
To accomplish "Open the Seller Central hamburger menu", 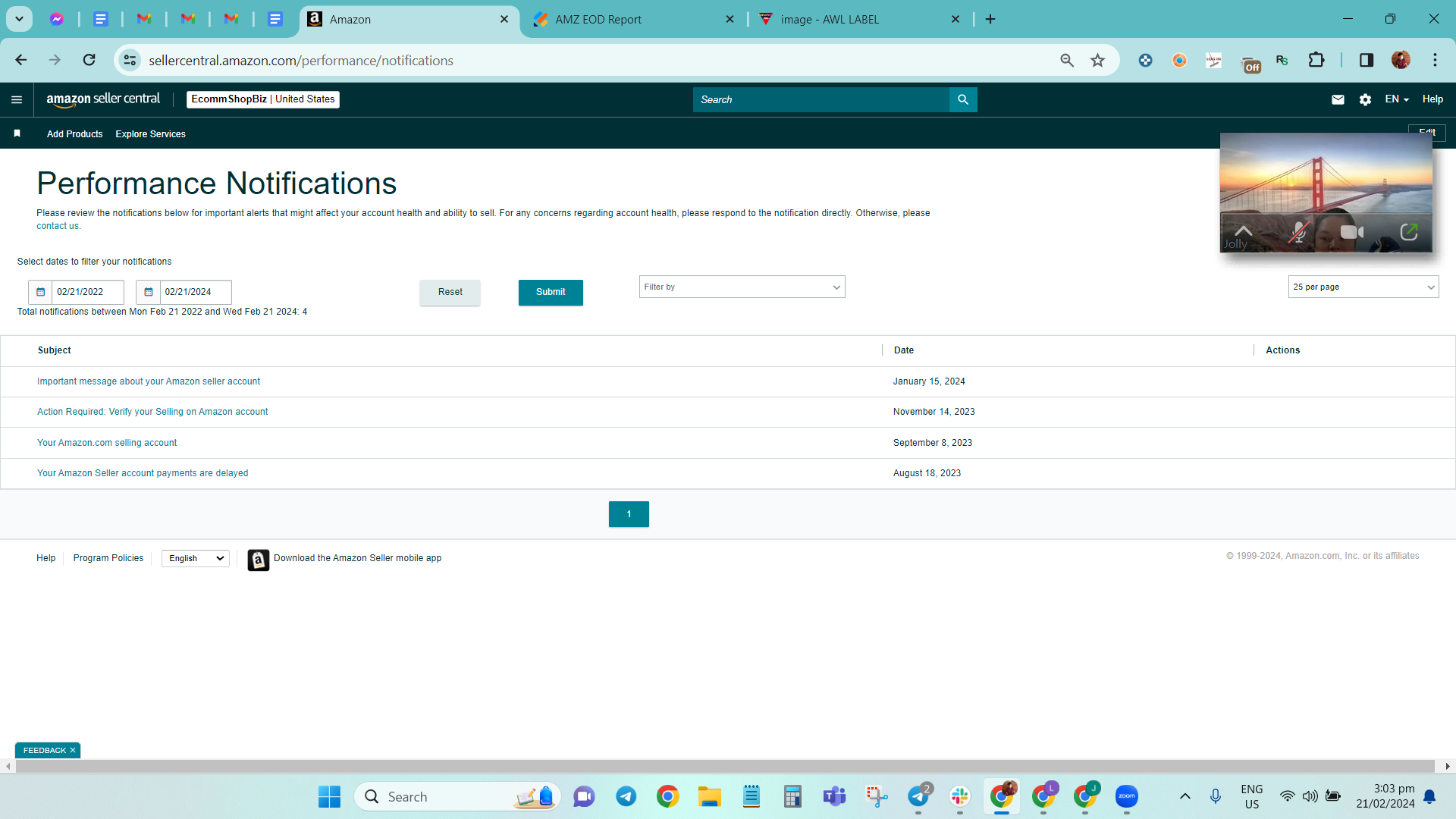I will coord(17,99).
